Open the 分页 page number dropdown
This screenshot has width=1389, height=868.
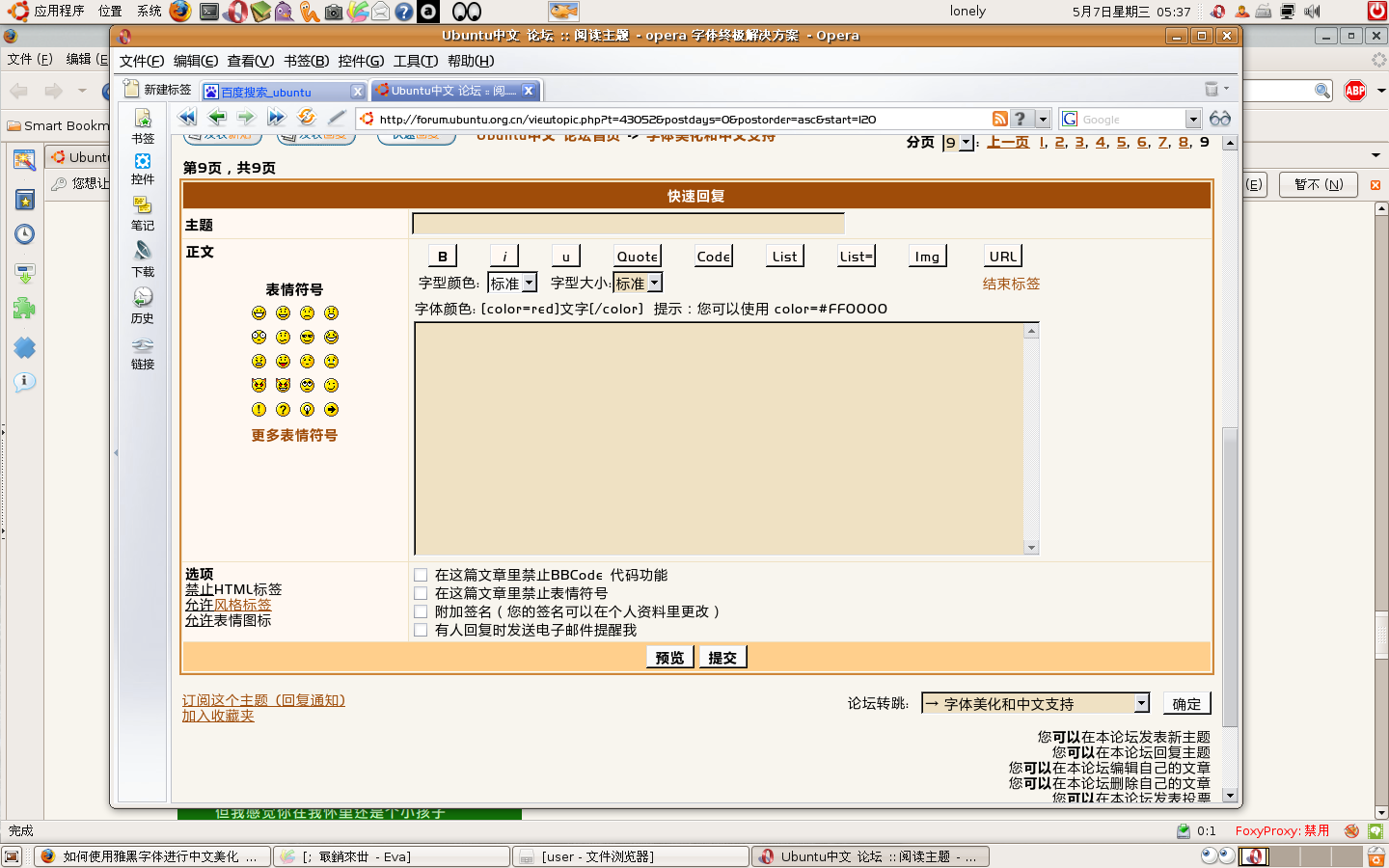[958, 143]
